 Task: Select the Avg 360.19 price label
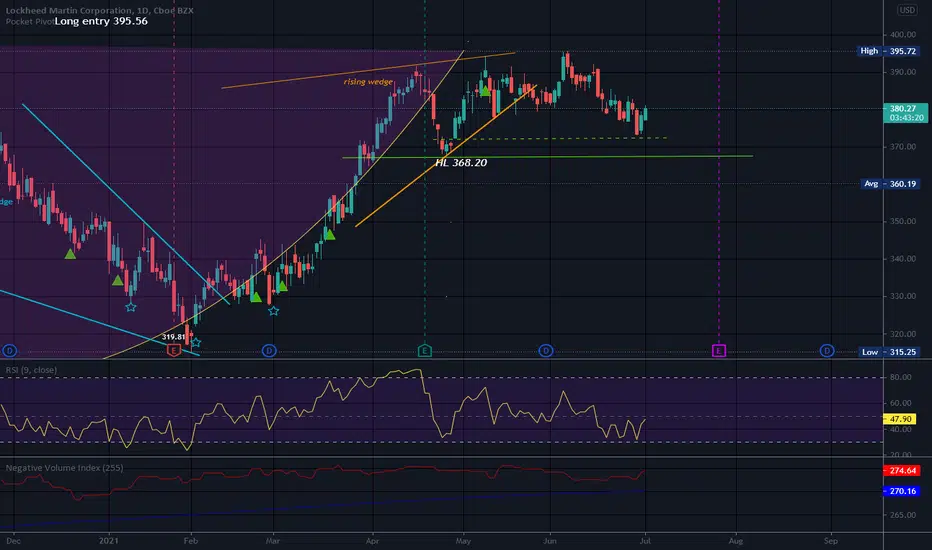tap(890, 184)
